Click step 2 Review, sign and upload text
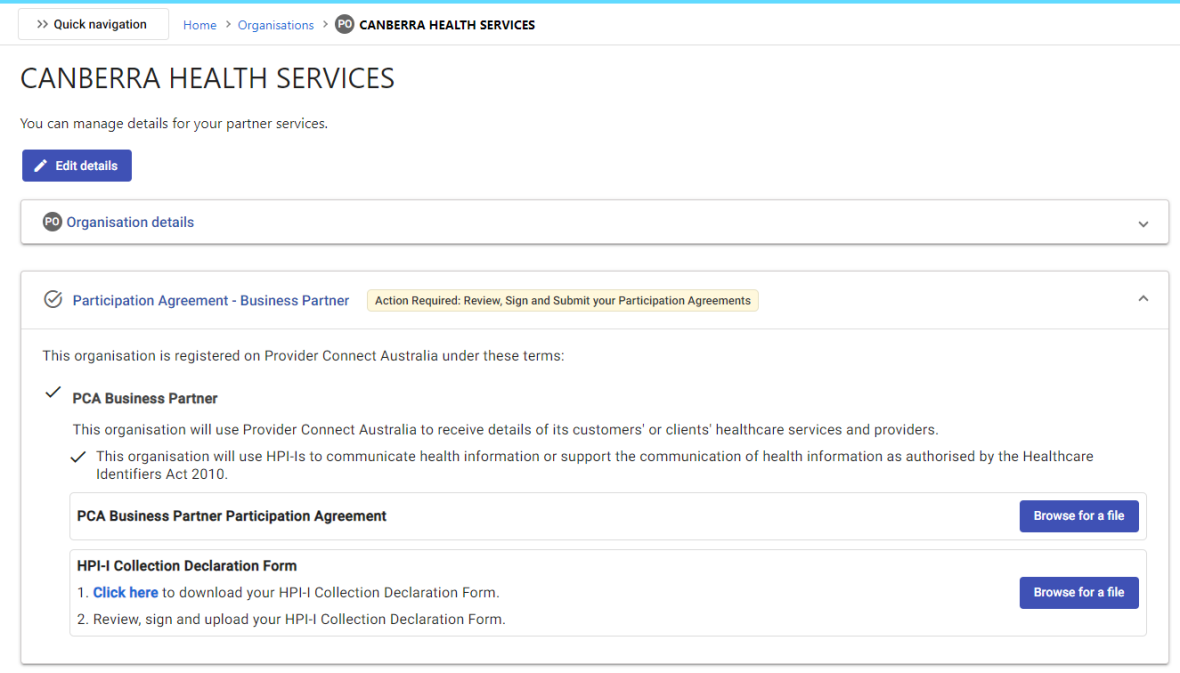The height and width of the screenshot is (673, 1180). coord(291,619)
